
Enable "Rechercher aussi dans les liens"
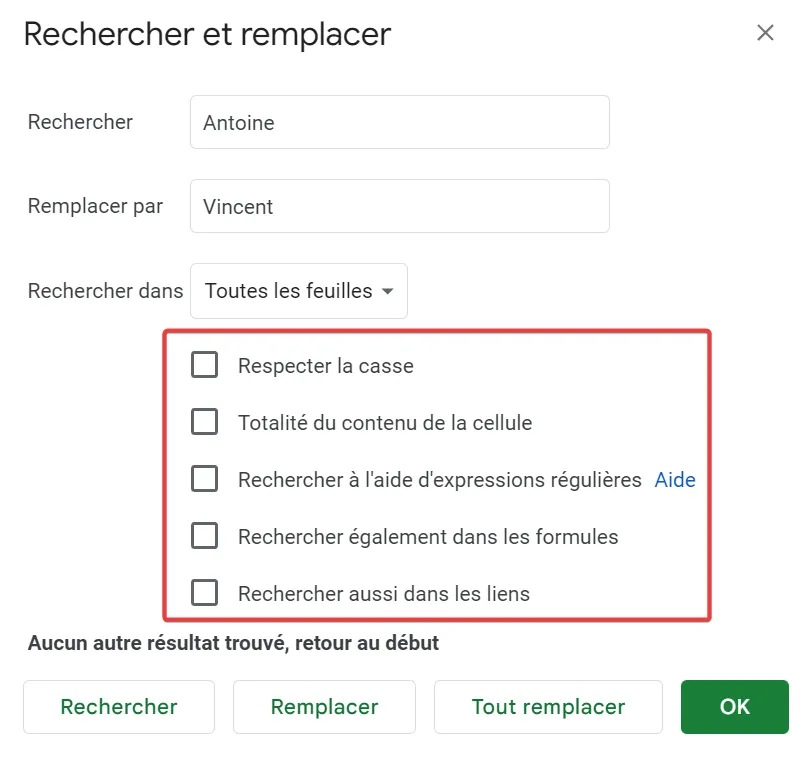click(204, 592)
